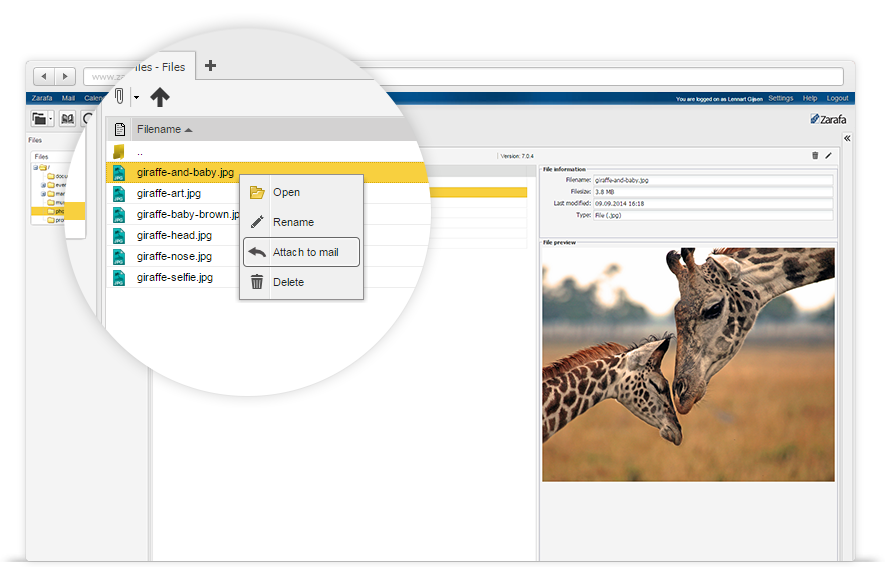
Task: Click the paperclip attach icon
Action: click(119, 96)
